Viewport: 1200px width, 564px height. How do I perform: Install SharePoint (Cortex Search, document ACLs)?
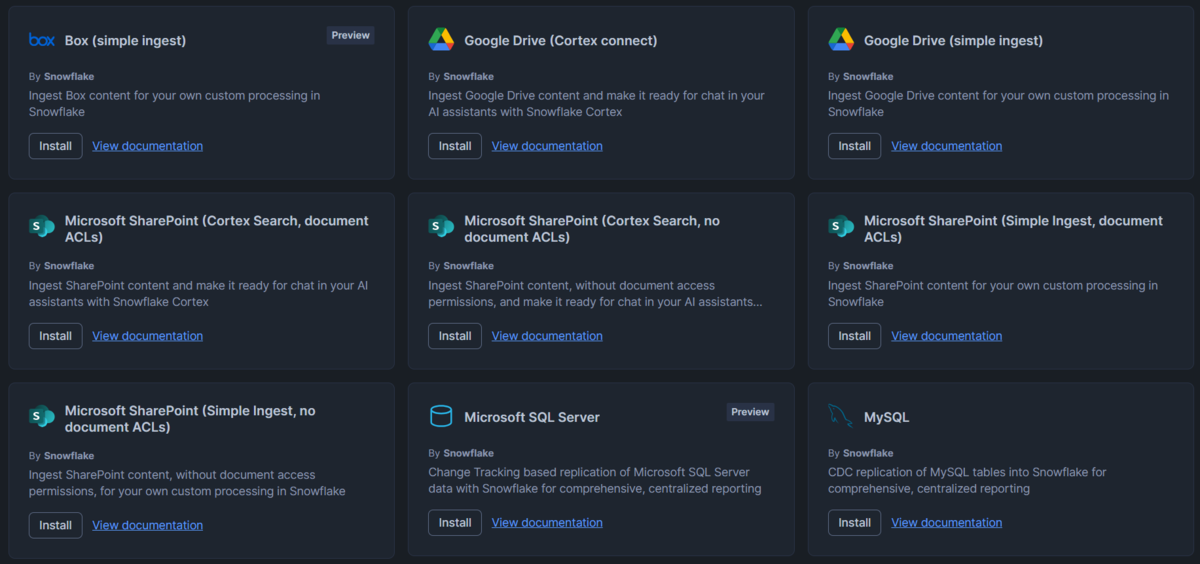[x=55, y=336]
